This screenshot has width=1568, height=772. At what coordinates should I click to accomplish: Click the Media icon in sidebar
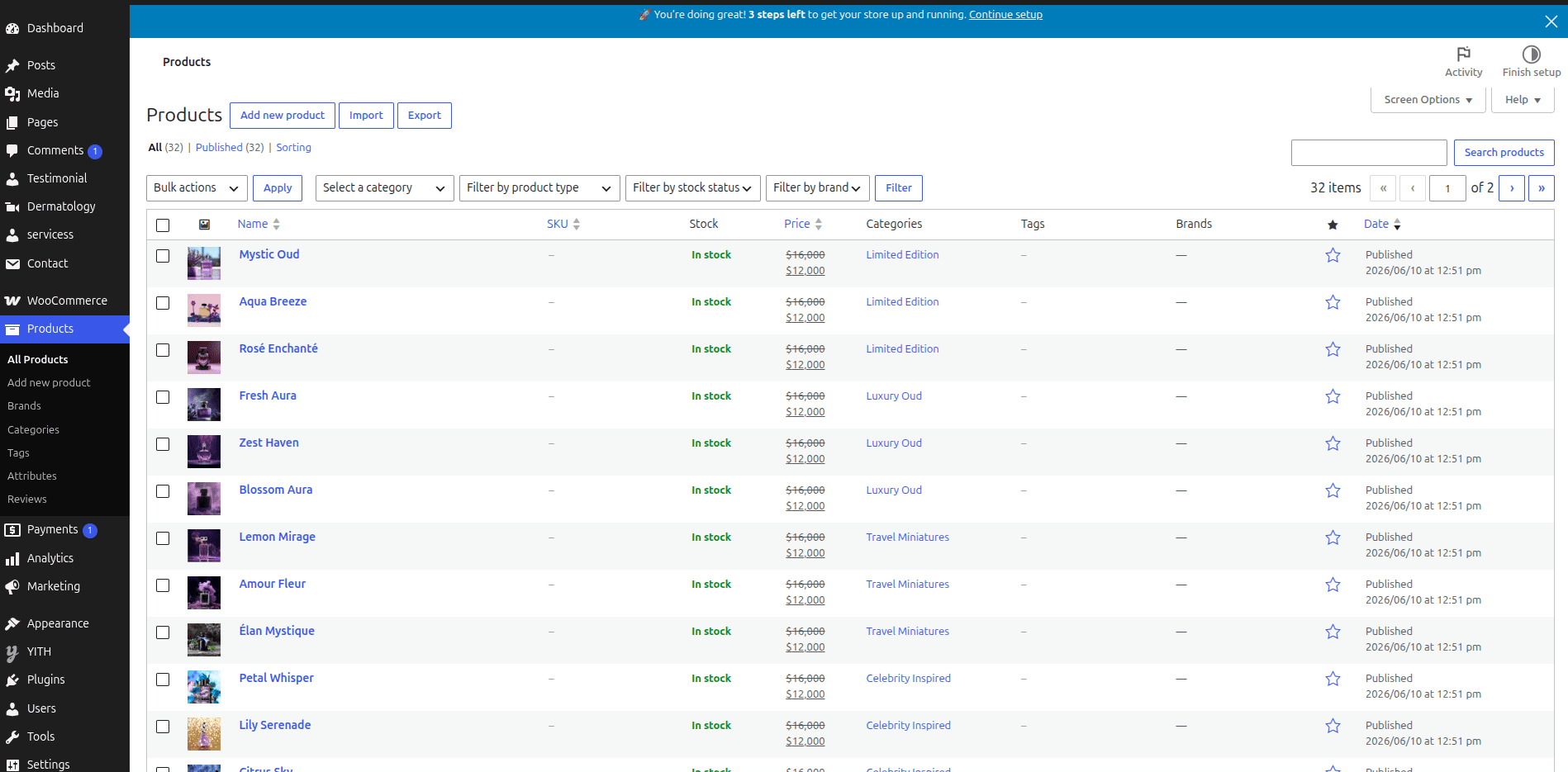pyautogui.click(x=12, y=93)
